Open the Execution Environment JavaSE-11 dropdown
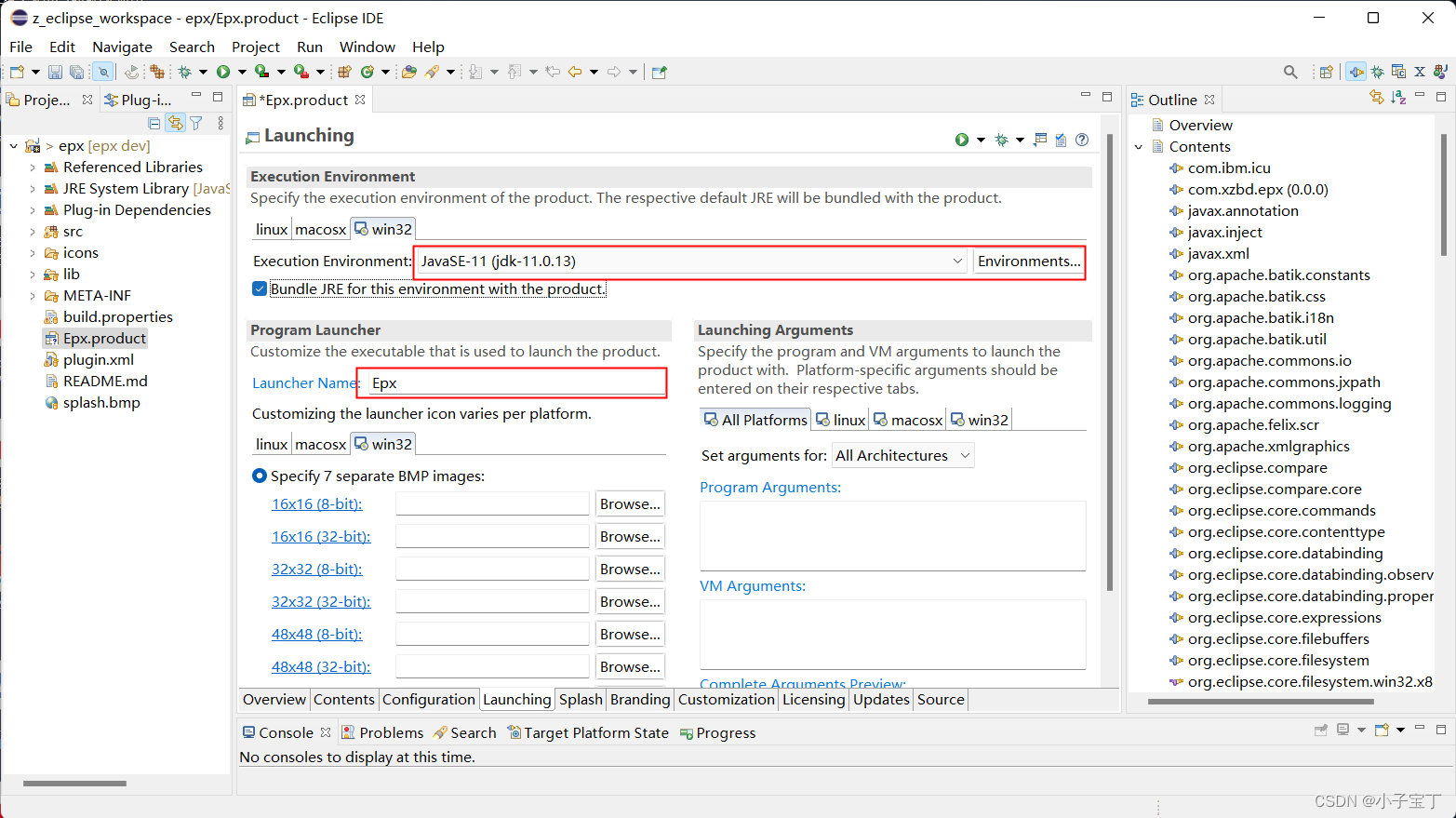The width and height of the screenshot is (1456, 818). pos(690,261)
